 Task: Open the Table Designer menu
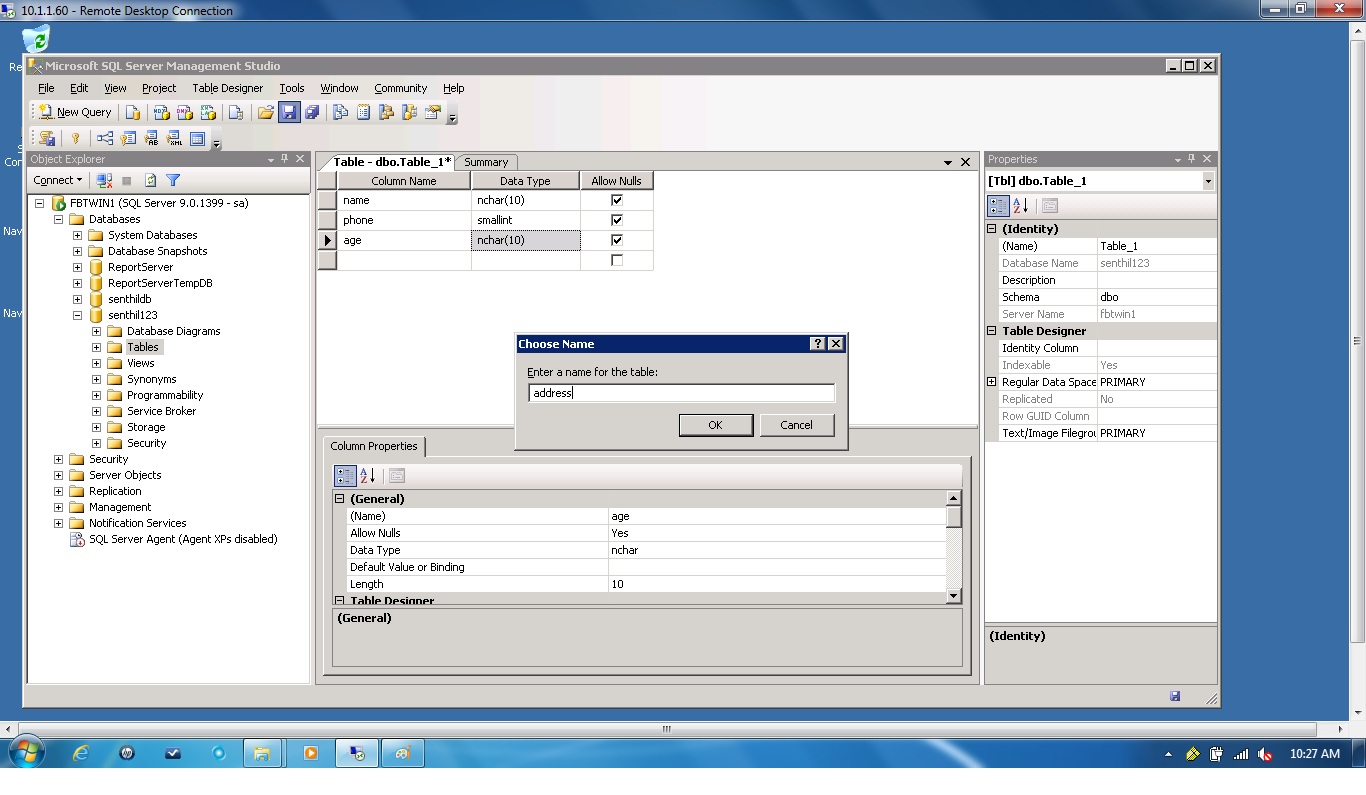(x=229, y=88)
